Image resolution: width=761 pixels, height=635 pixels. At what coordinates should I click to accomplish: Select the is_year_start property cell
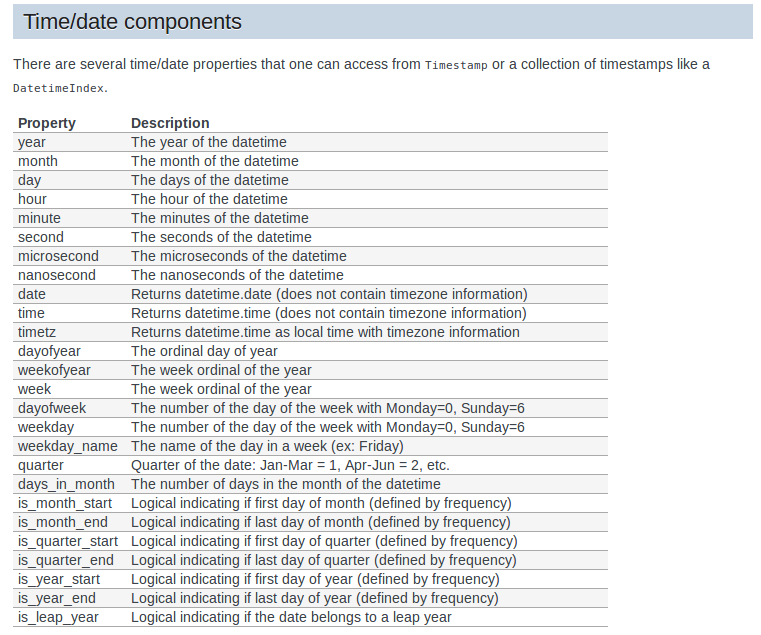pyautogui.click(x=59, y=579)
